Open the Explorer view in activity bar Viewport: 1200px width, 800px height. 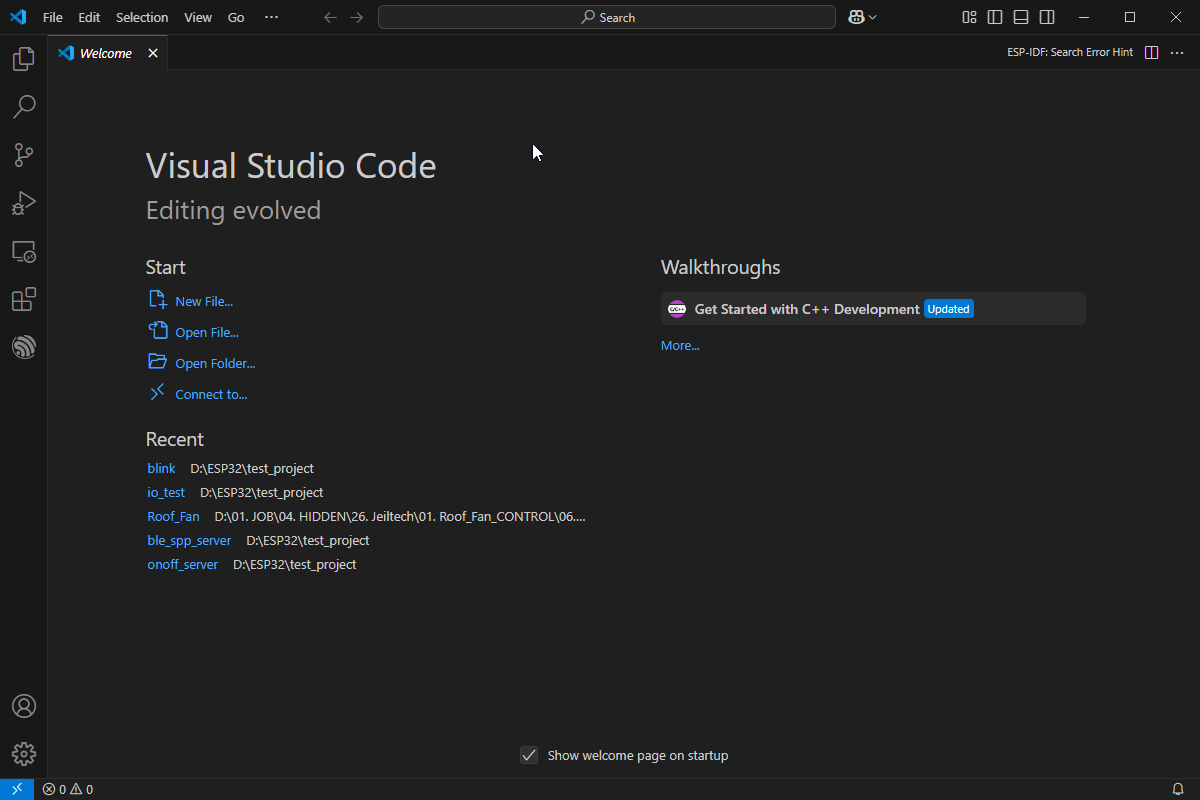[x=23, y=59]
